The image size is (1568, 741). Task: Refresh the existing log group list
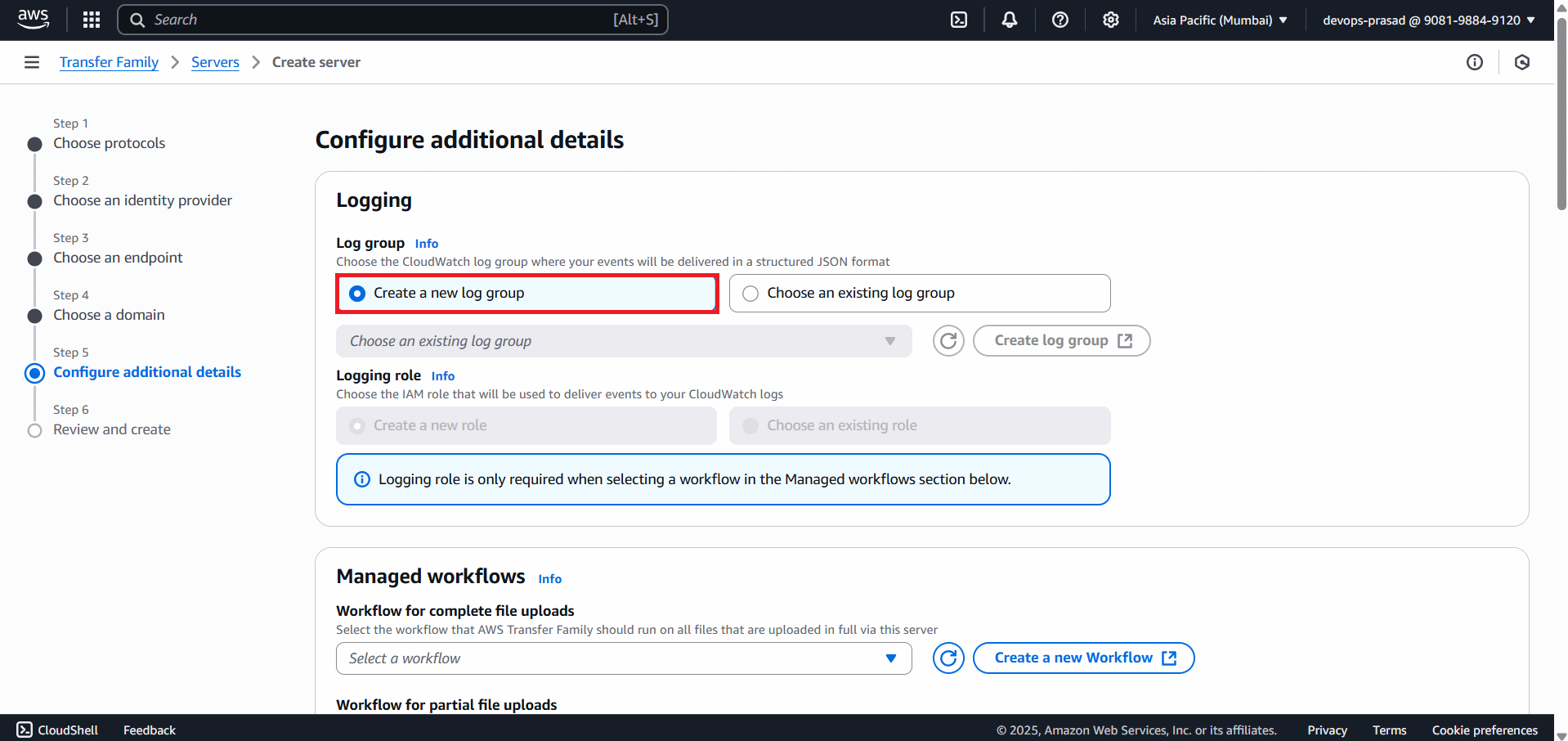click(948, 340)
